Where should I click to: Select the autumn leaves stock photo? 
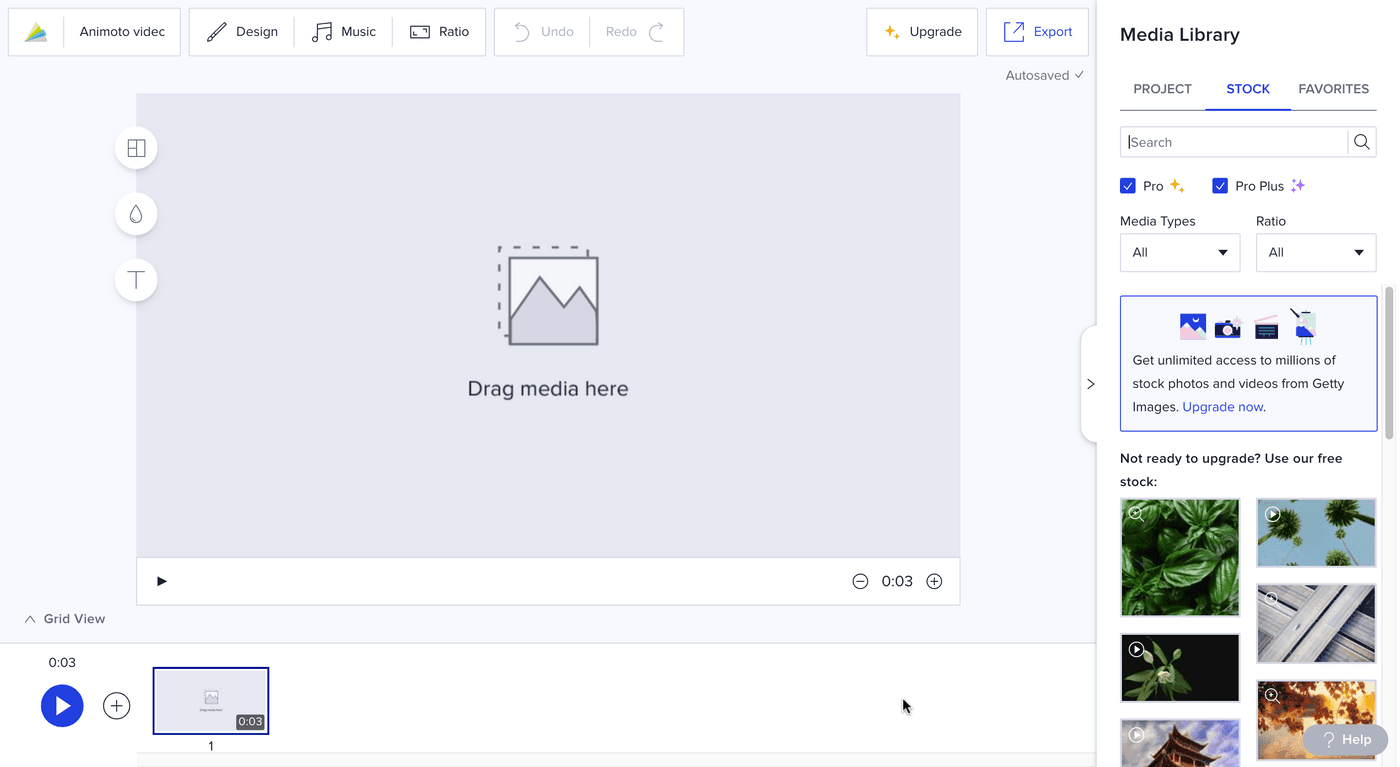(1316, 720)
